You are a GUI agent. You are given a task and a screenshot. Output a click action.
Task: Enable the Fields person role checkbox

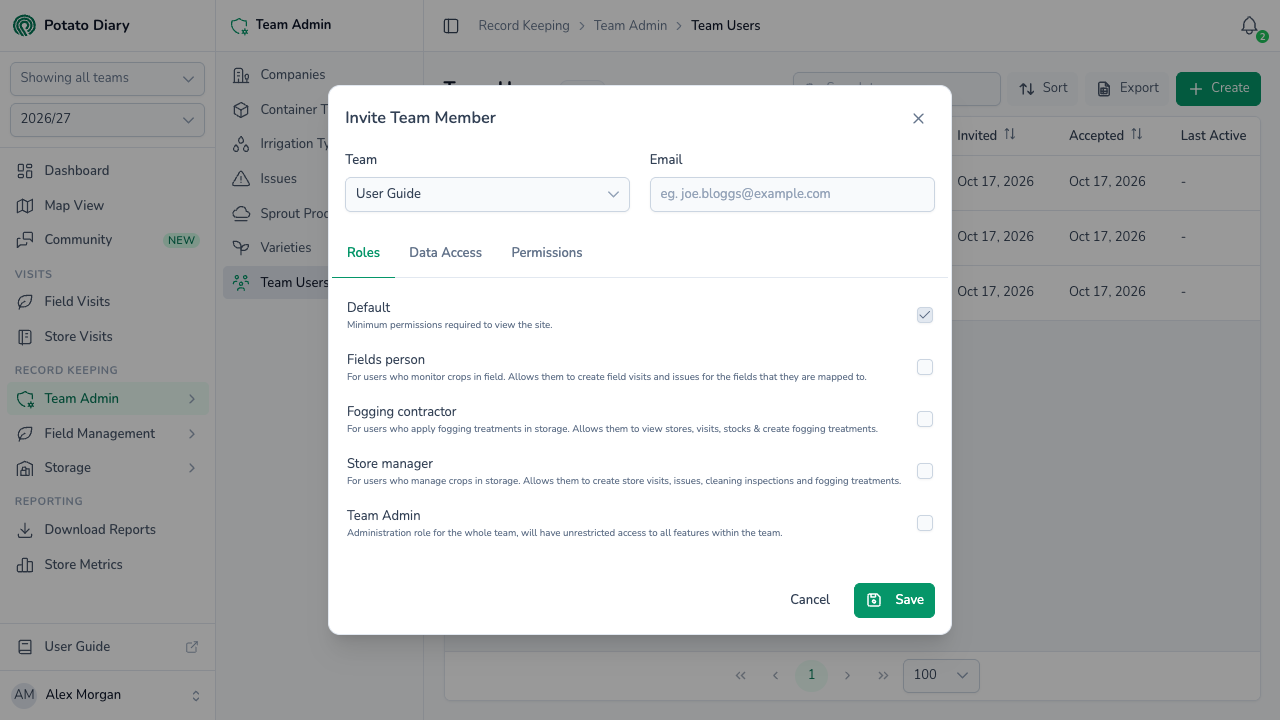pyautogui.click(x=925, y=367)
